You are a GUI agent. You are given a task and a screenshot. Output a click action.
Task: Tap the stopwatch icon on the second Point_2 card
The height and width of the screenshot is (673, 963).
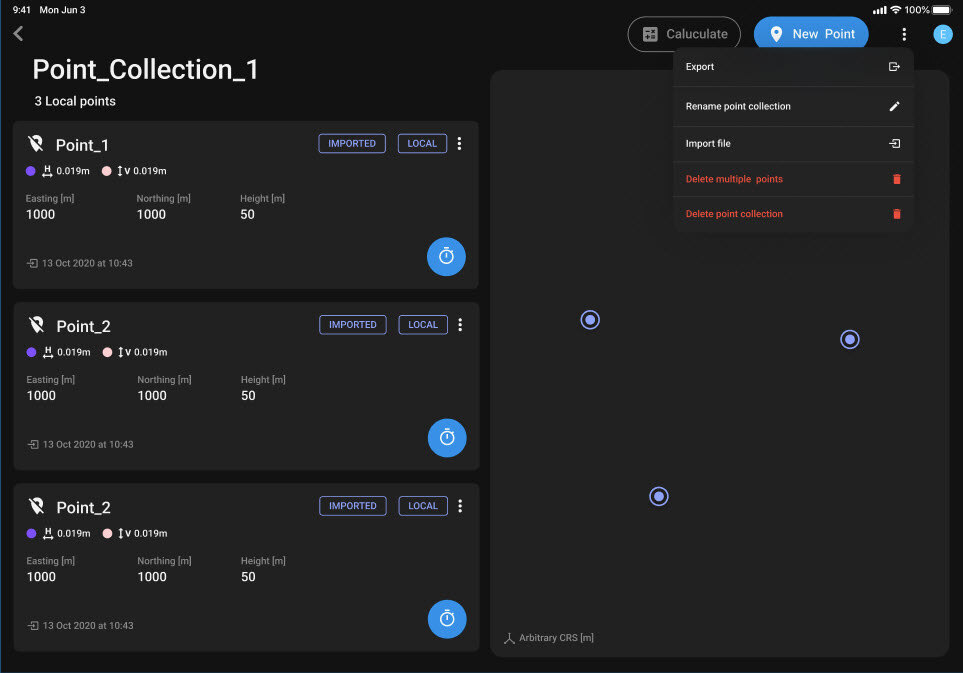[446, 619]
